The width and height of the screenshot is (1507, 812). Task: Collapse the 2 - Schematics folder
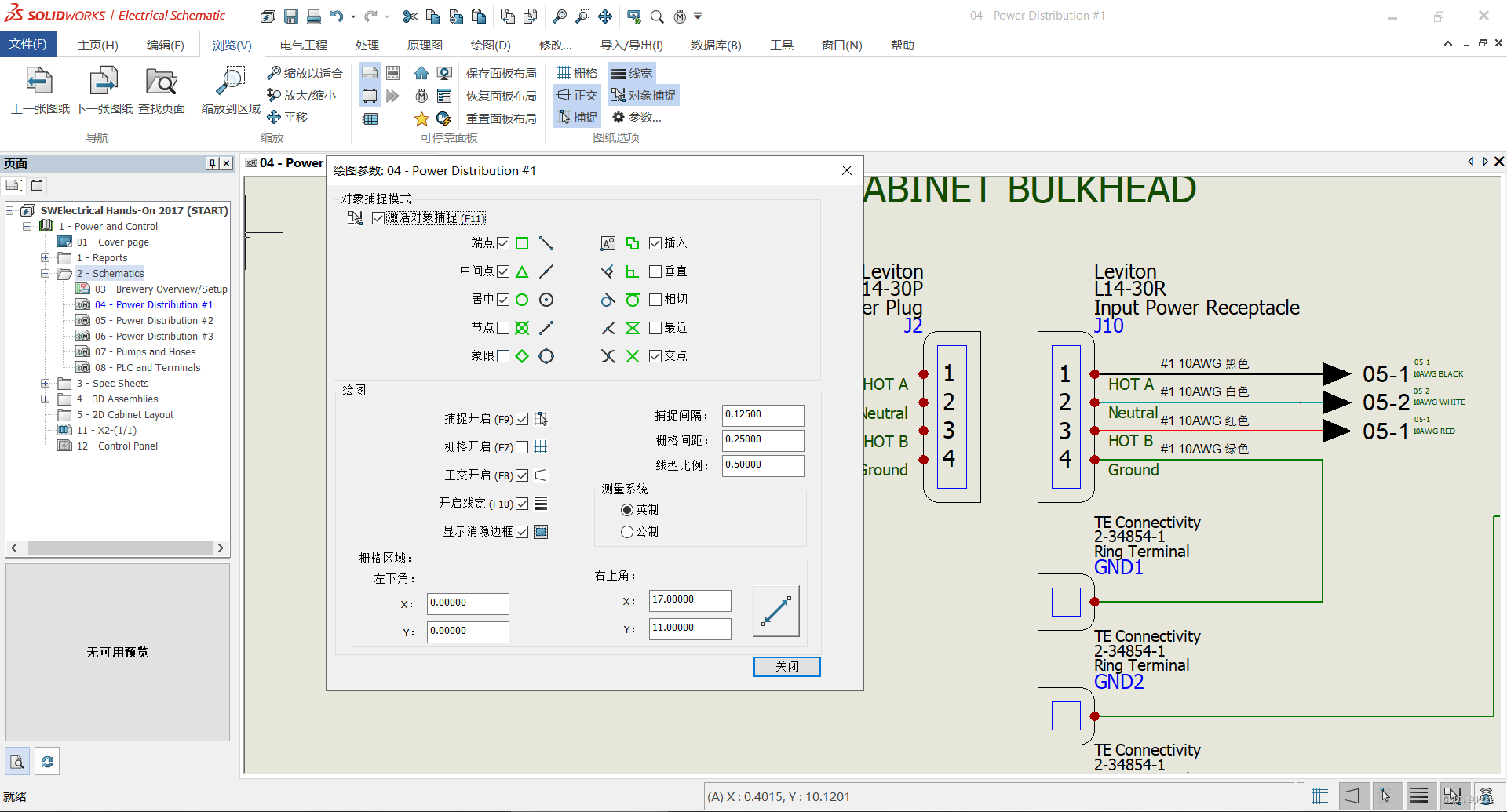pyautogui.click(x=46, y=273)
